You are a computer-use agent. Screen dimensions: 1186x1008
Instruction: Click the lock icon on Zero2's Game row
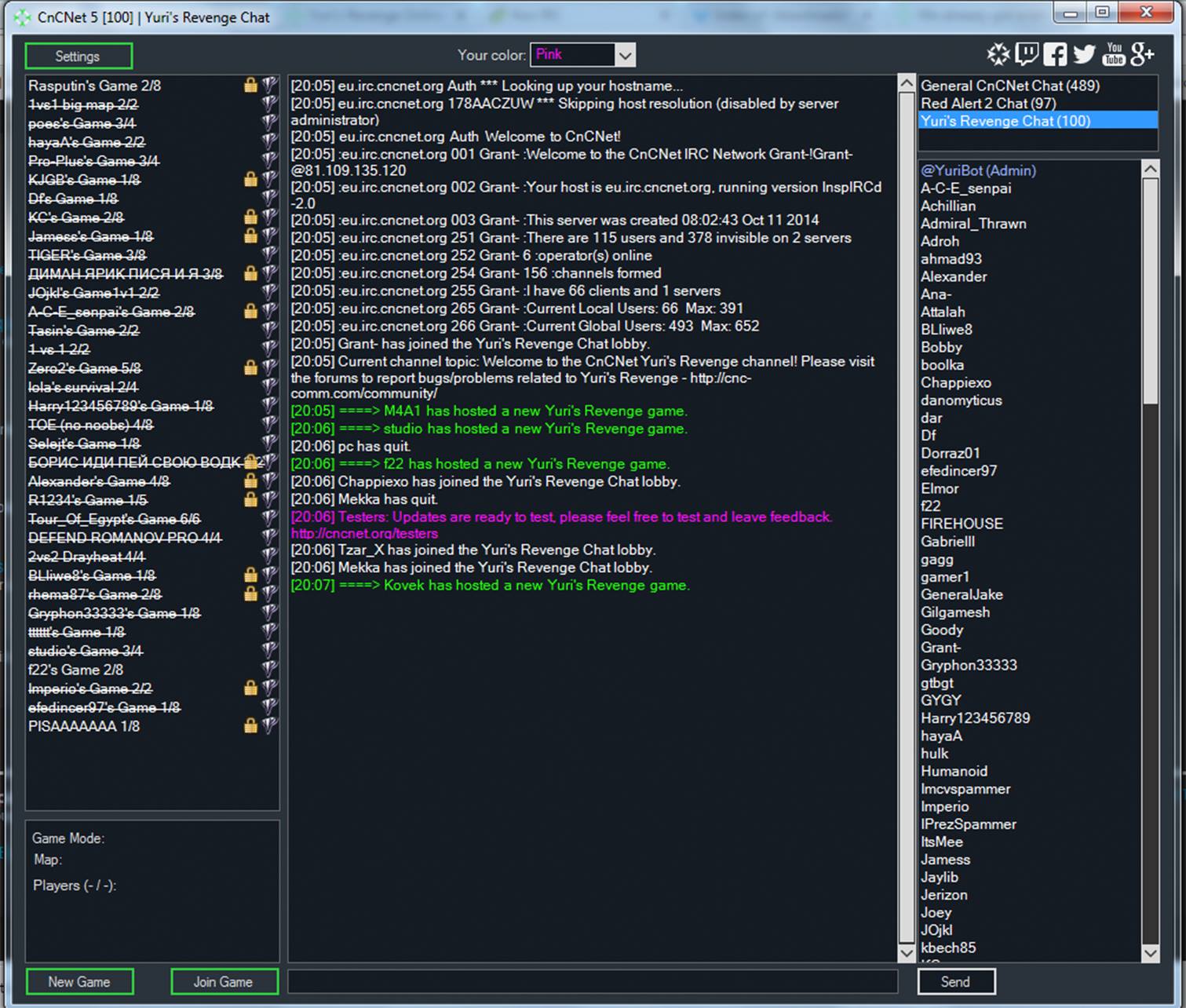click(x=250, y=367)
